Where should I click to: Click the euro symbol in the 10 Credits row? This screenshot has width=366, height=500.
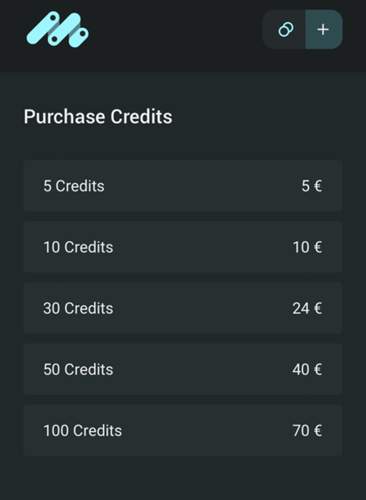pyautogui.click(x=318, y=247)
